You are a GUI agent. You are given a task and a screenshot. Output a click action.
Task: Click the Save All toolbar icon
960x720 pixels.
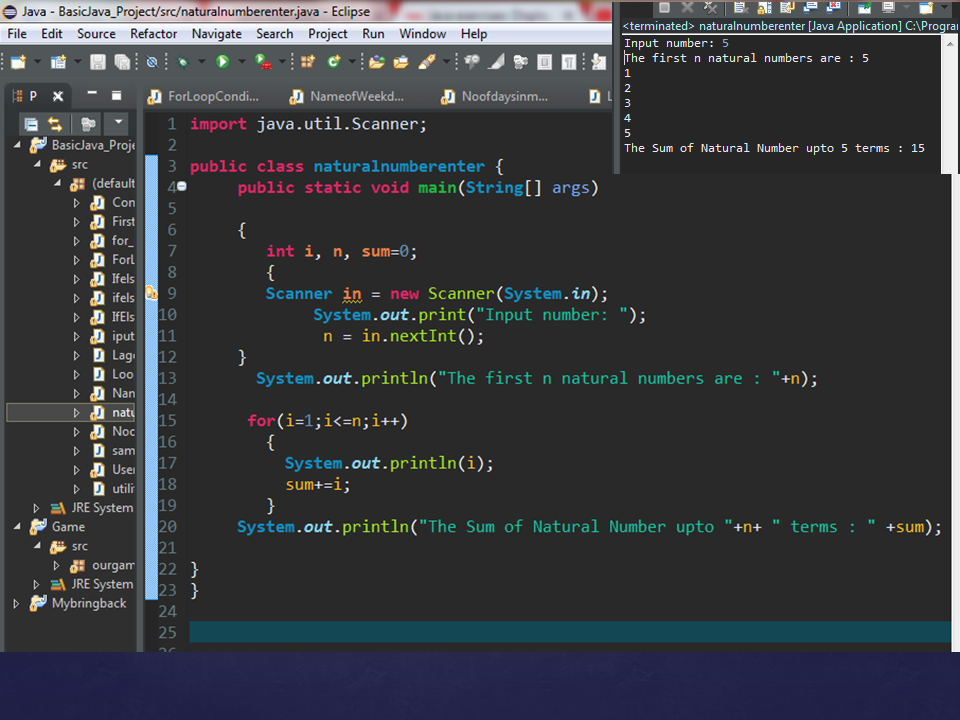(121, 62)
